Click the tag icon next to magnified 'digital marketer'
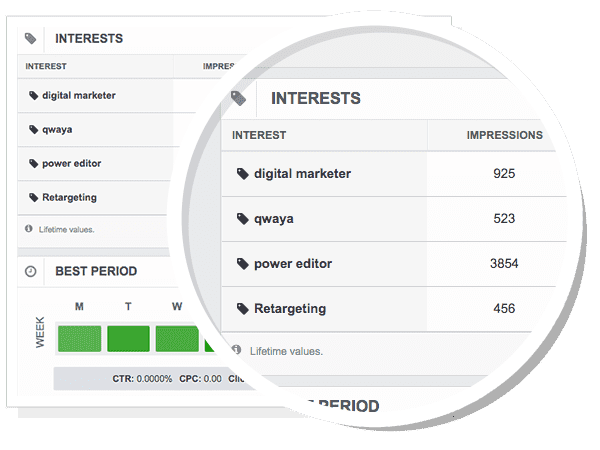Image resolution: width=600 pixels, height=450 pixels. pos(242,174)
